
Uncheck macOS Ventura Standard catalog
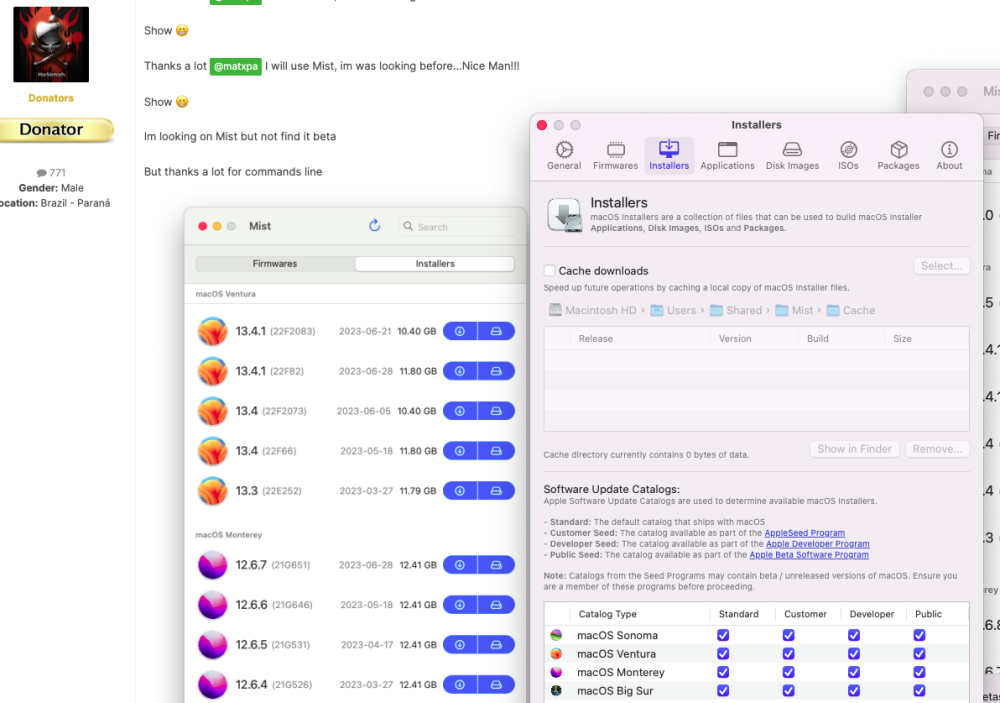pyautogui.click(x=723, y=654)
